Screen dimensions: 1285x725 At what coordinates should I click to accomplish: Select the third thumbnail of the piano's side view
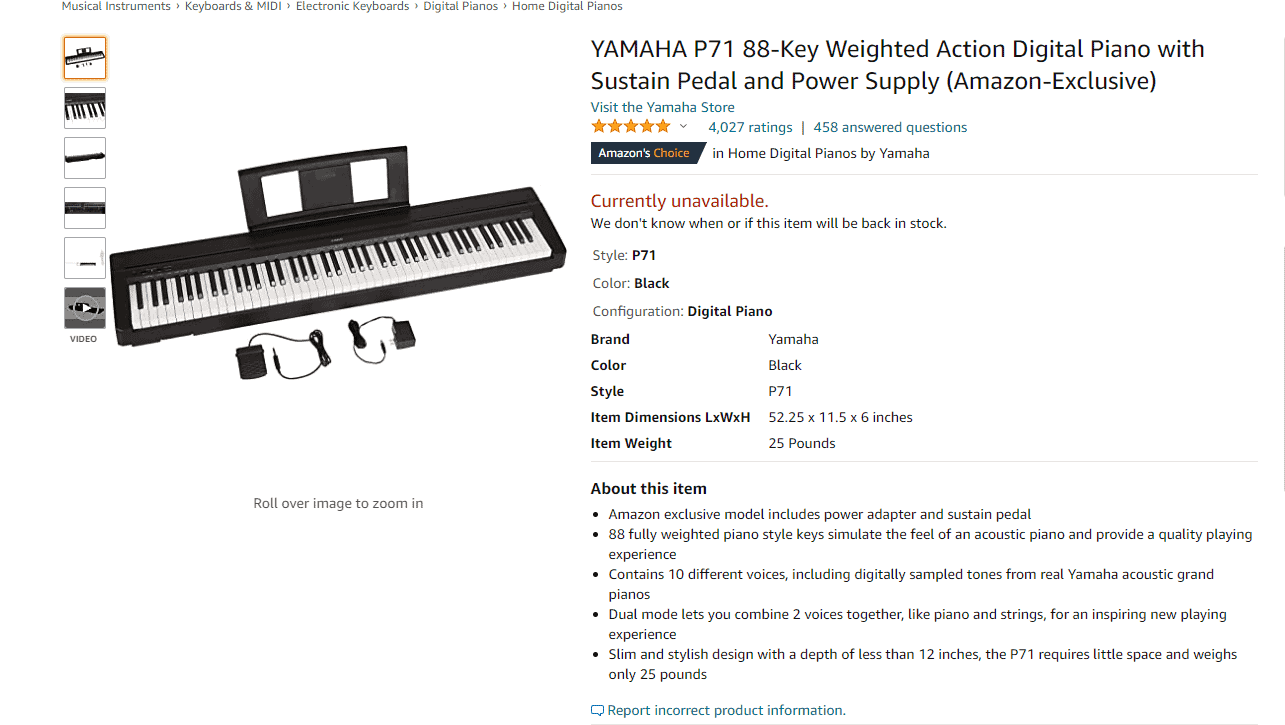tap(85, 158)
